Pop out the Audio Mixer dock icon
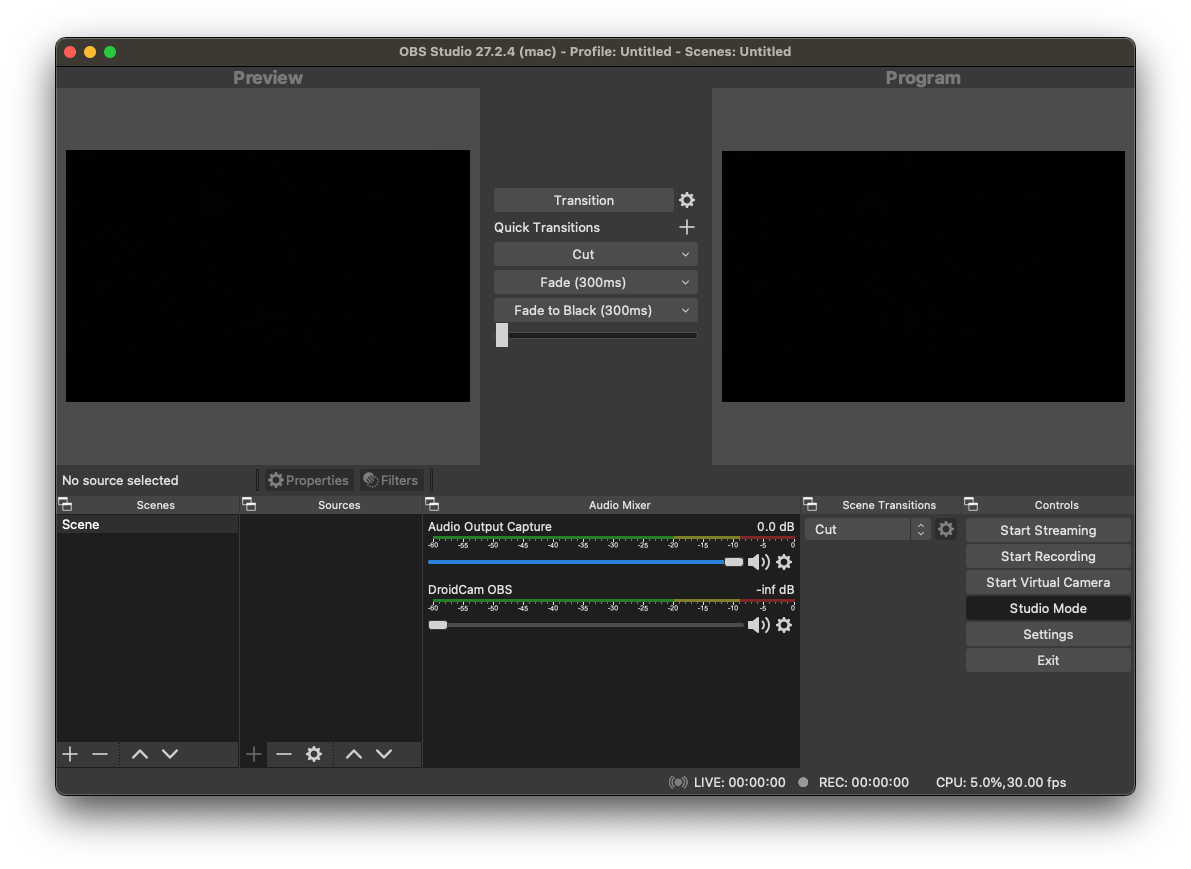This screenshot has width=1191, height=869. (x=432, y=504)
